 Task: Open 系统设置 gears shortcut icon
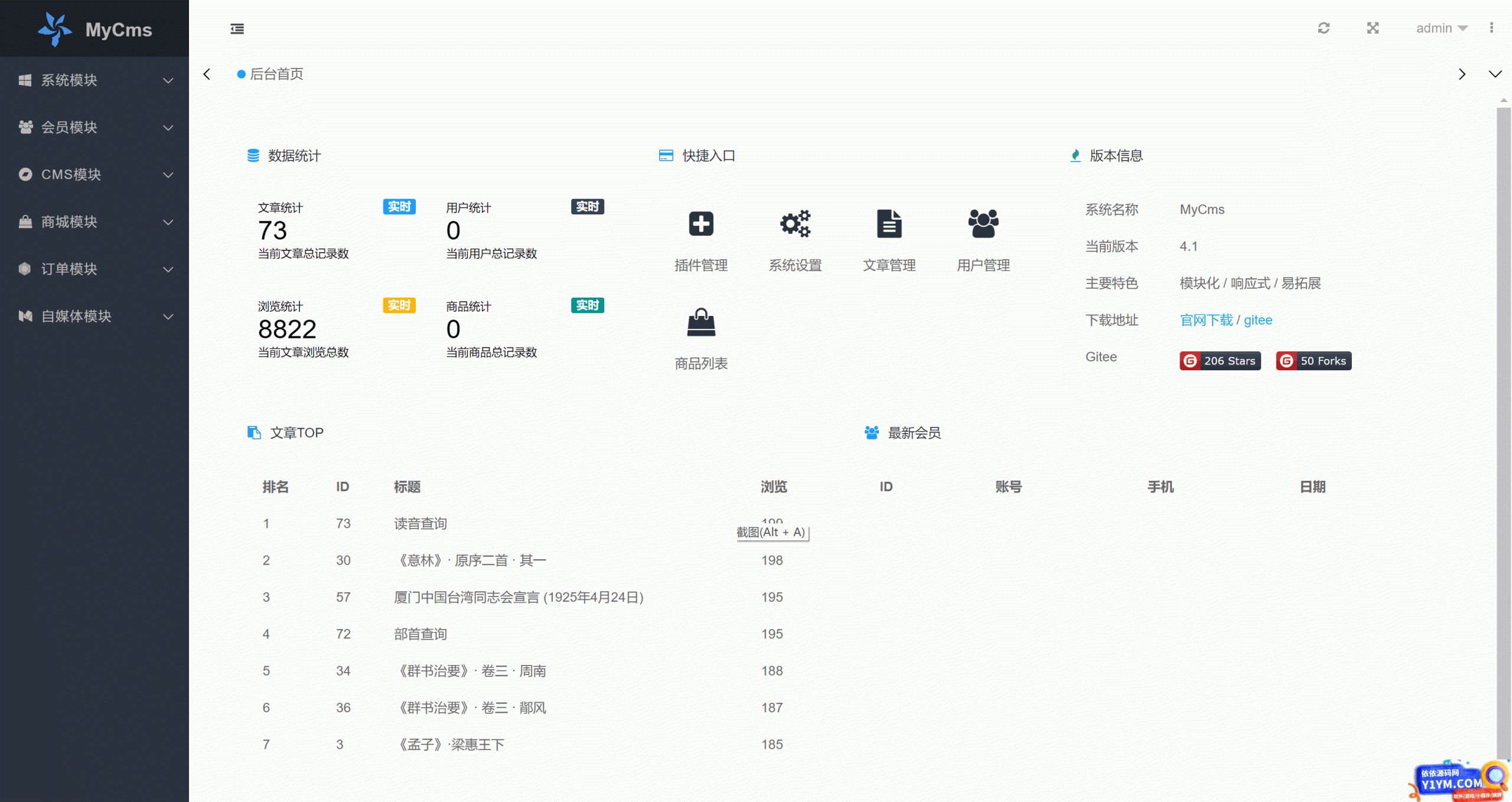(x=795, y=224)
